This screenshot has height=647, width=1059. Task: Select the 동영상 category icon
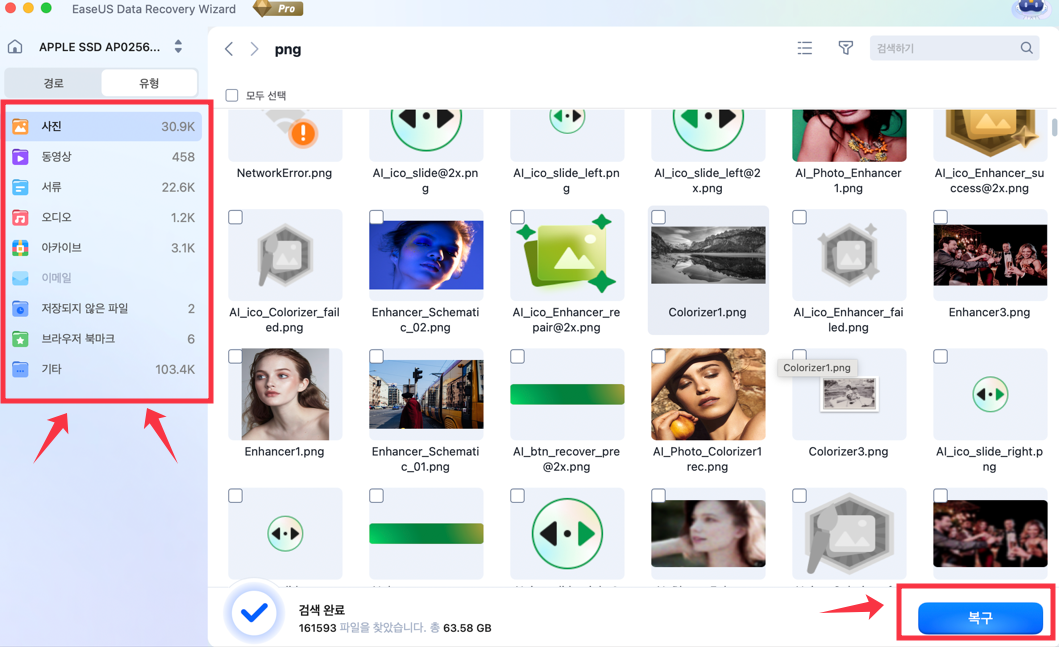click(20, 157)
